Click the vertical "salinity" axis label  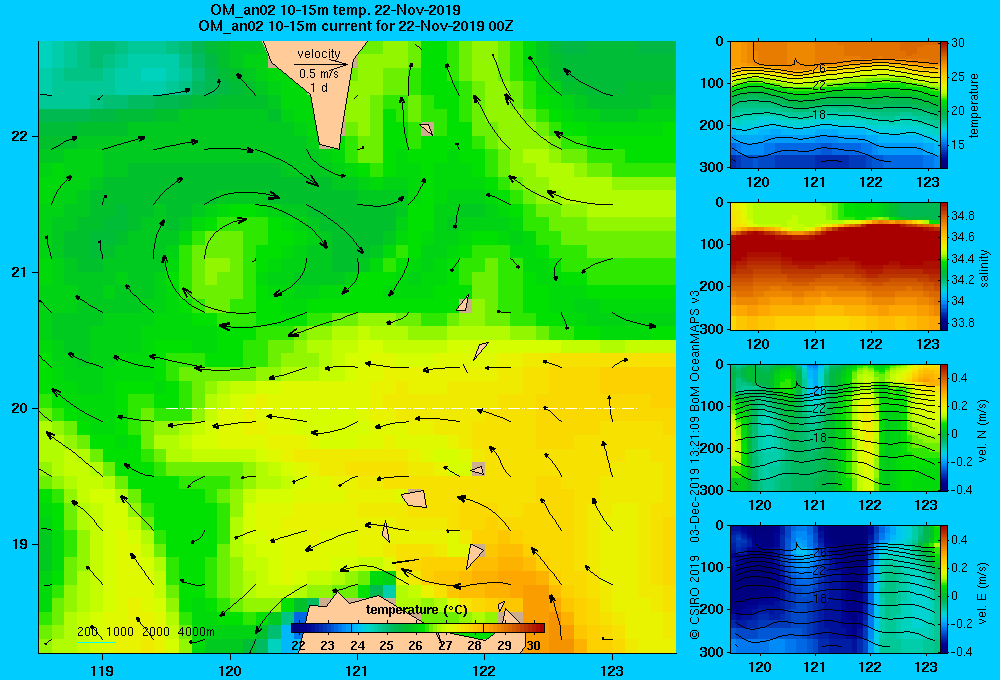[x=985, y=268]
